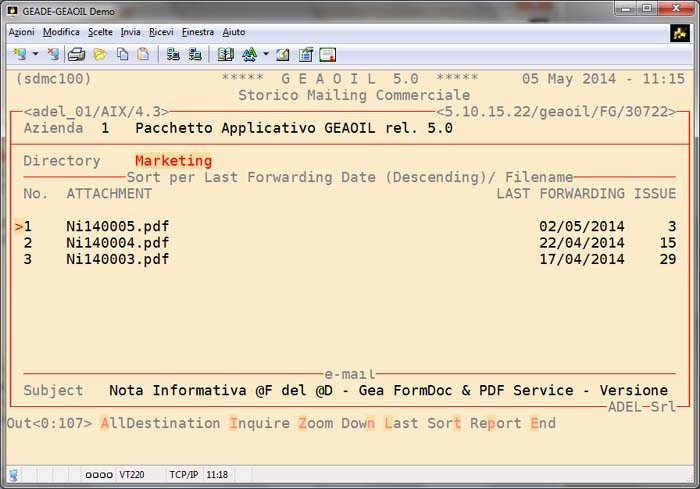
Task: Click the new connection toolbar icon
Action: pyautogui.click(x=19, y=54)
